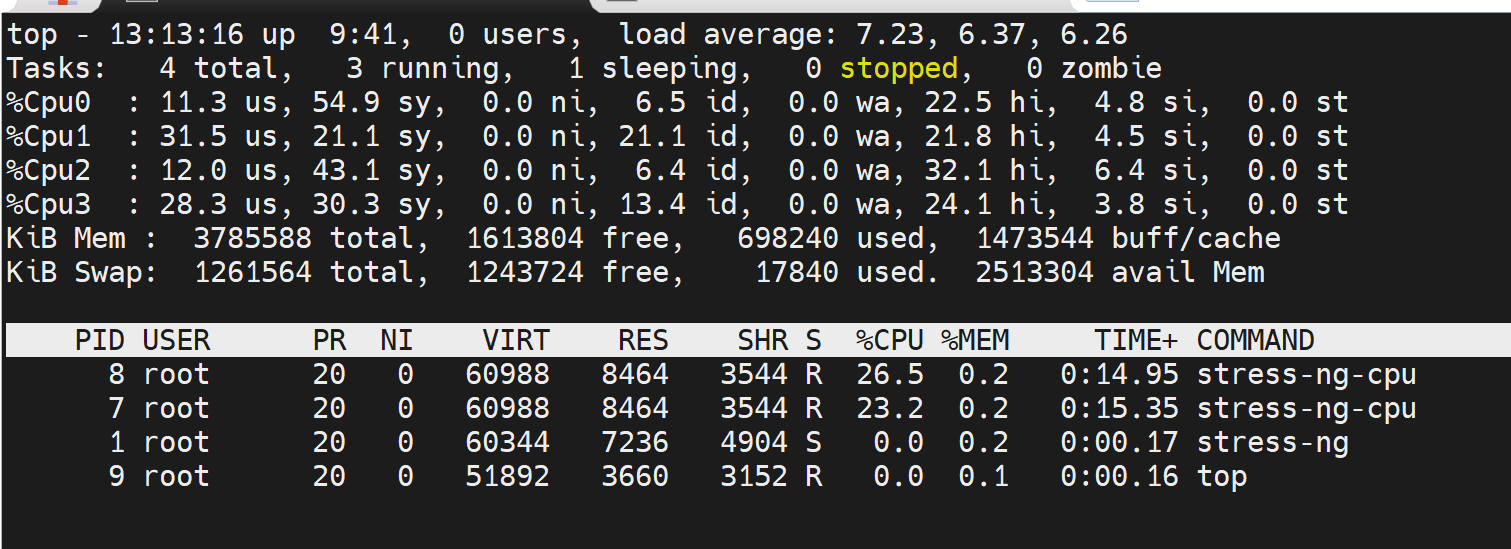The image size is (1511, 549).
Task: Click the TIME+ column header
Action: [1135, 341]
